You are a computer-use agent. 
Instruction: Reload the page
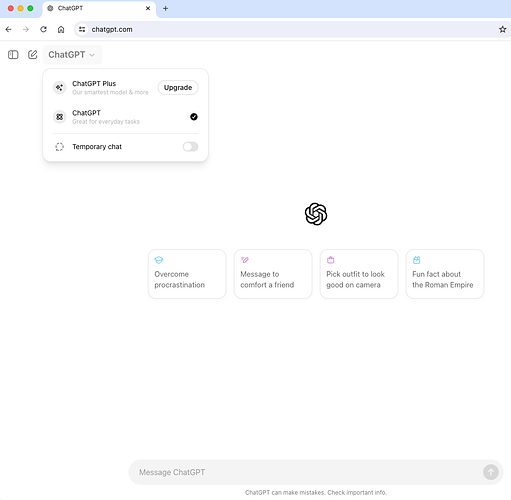click(x=43, y=29)
